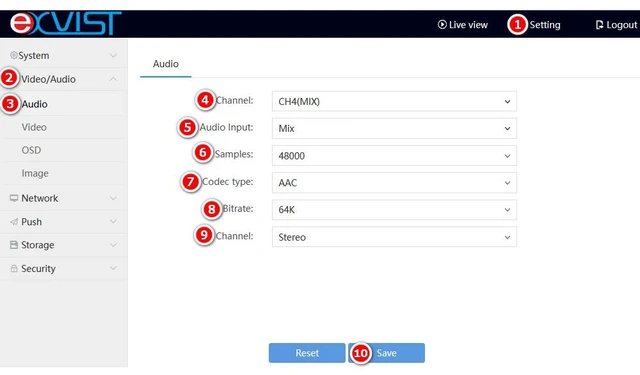This screenshot has width=640, height=375.
Task: Open the CH4(MIX) channel dropdown
Action: 394,102
